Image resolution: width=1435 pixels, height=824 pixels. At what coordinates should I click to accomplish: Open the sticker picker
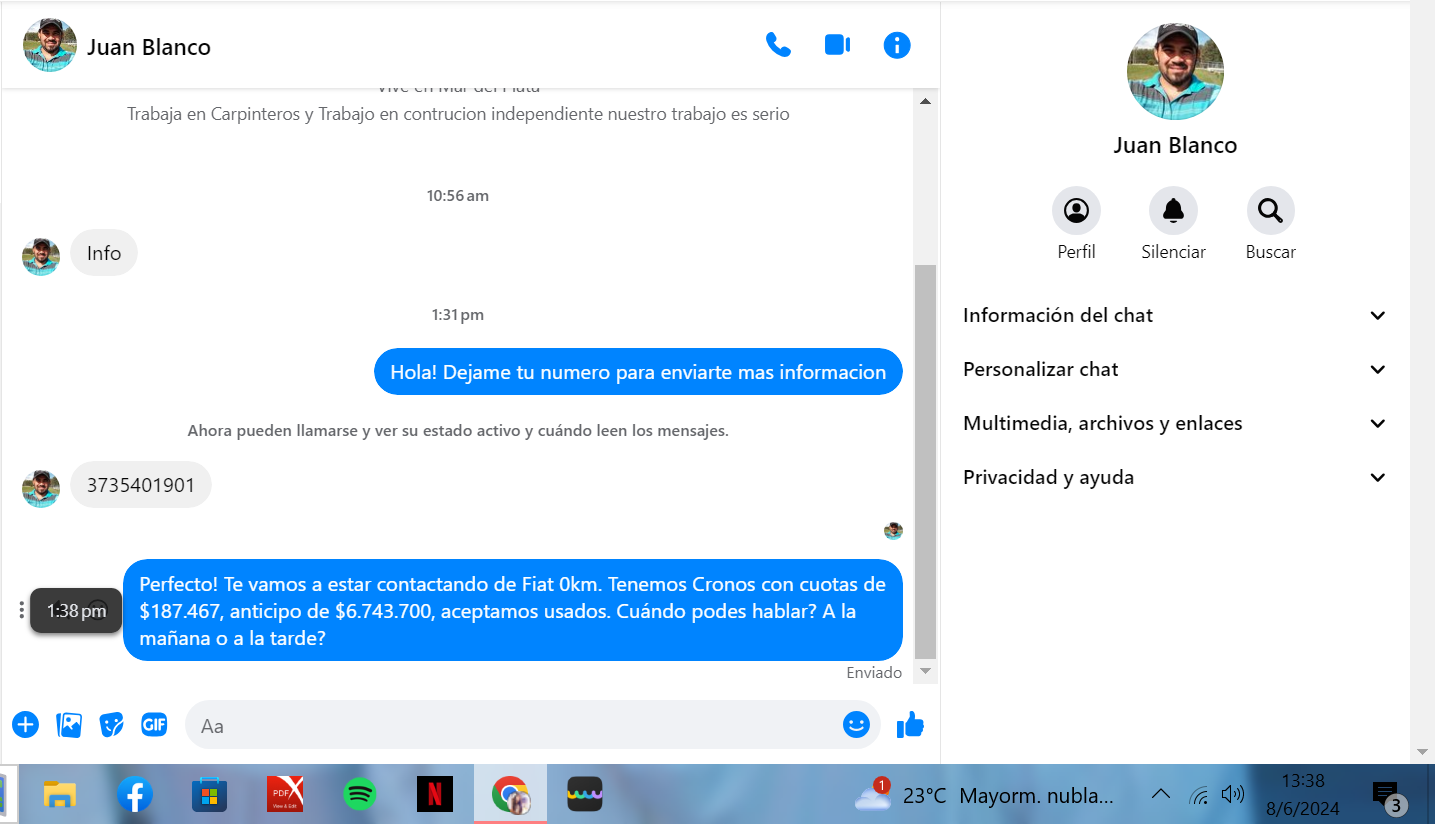coord(112,725)
